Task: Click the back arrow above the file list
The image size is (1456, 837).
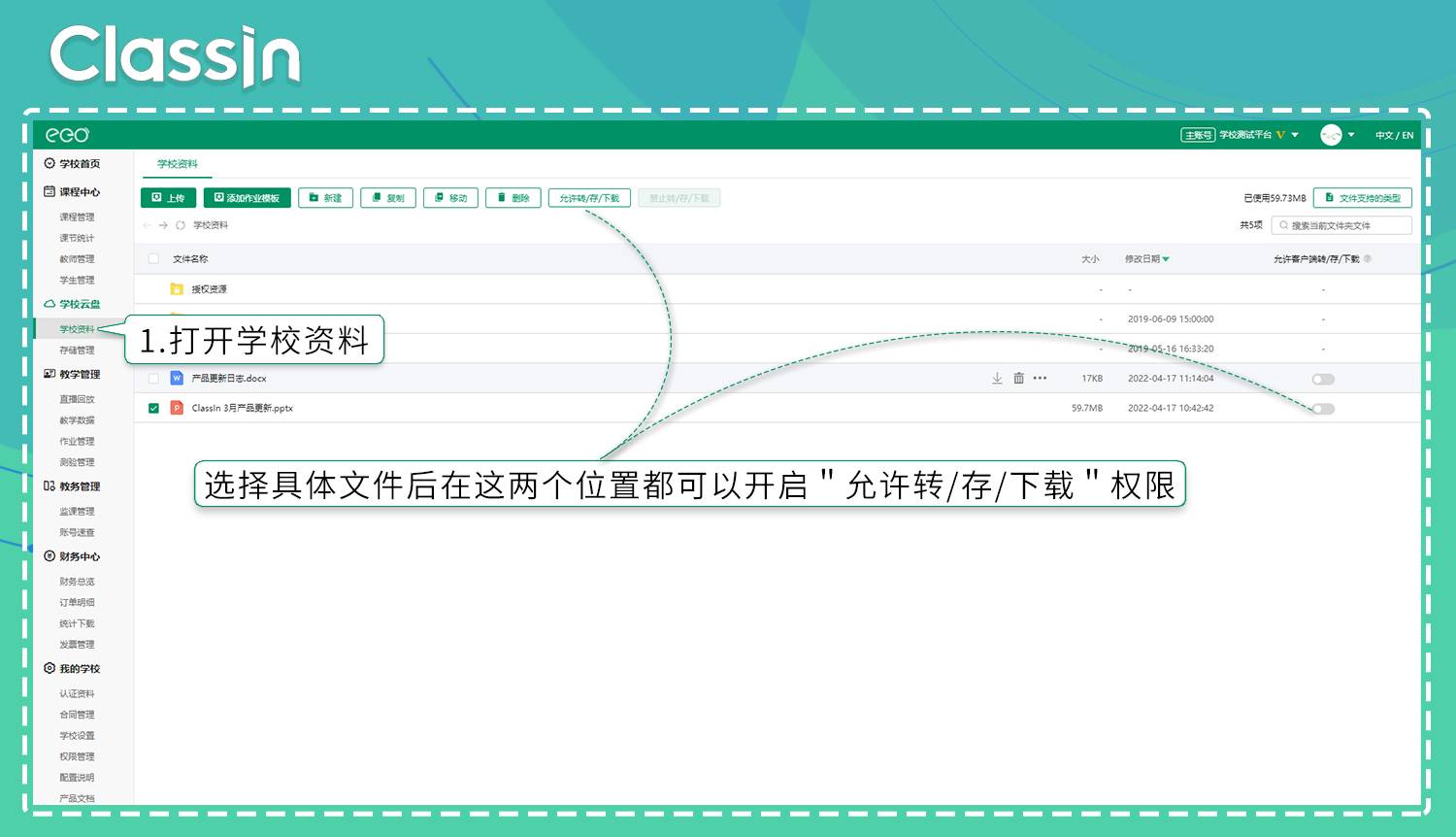Action: point(148,225)
